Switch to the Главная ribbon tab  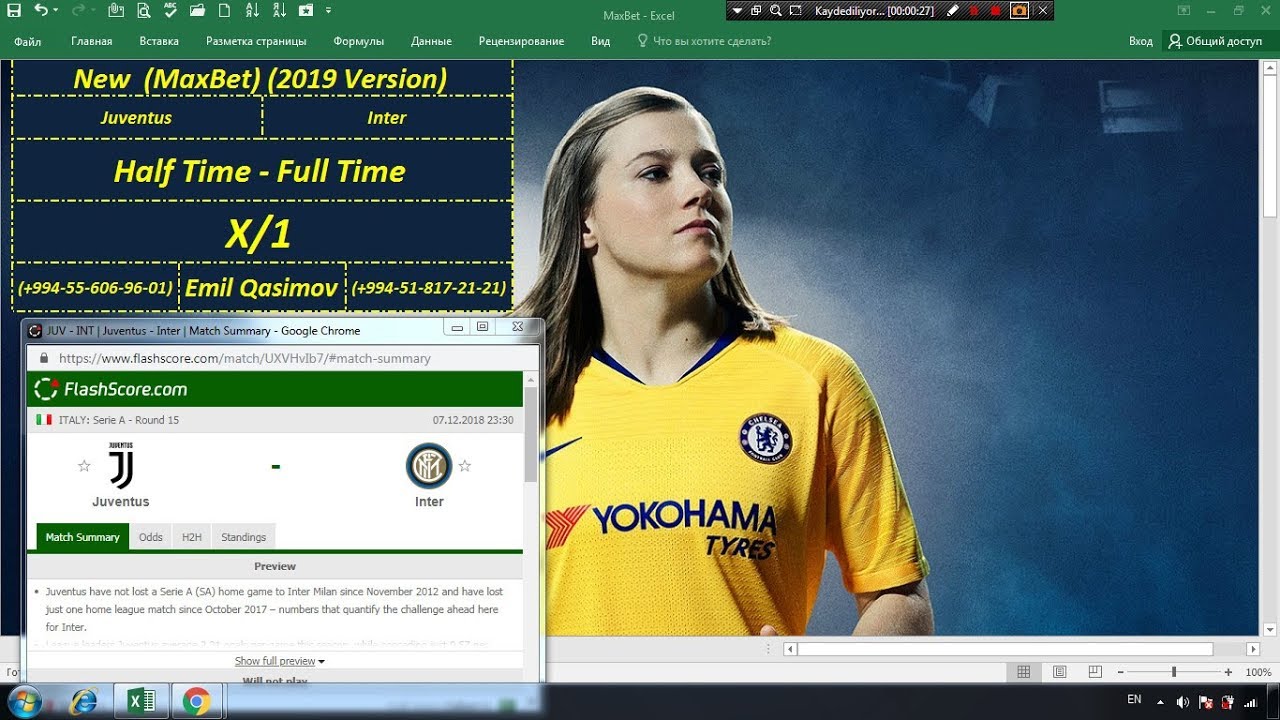coord(92,41)
